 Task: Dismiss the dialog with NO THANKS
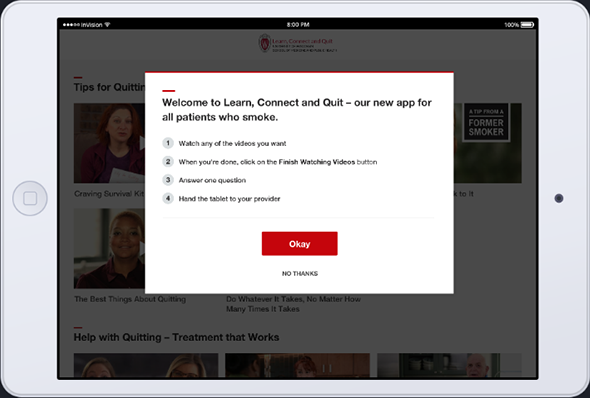tap(300, 273)
